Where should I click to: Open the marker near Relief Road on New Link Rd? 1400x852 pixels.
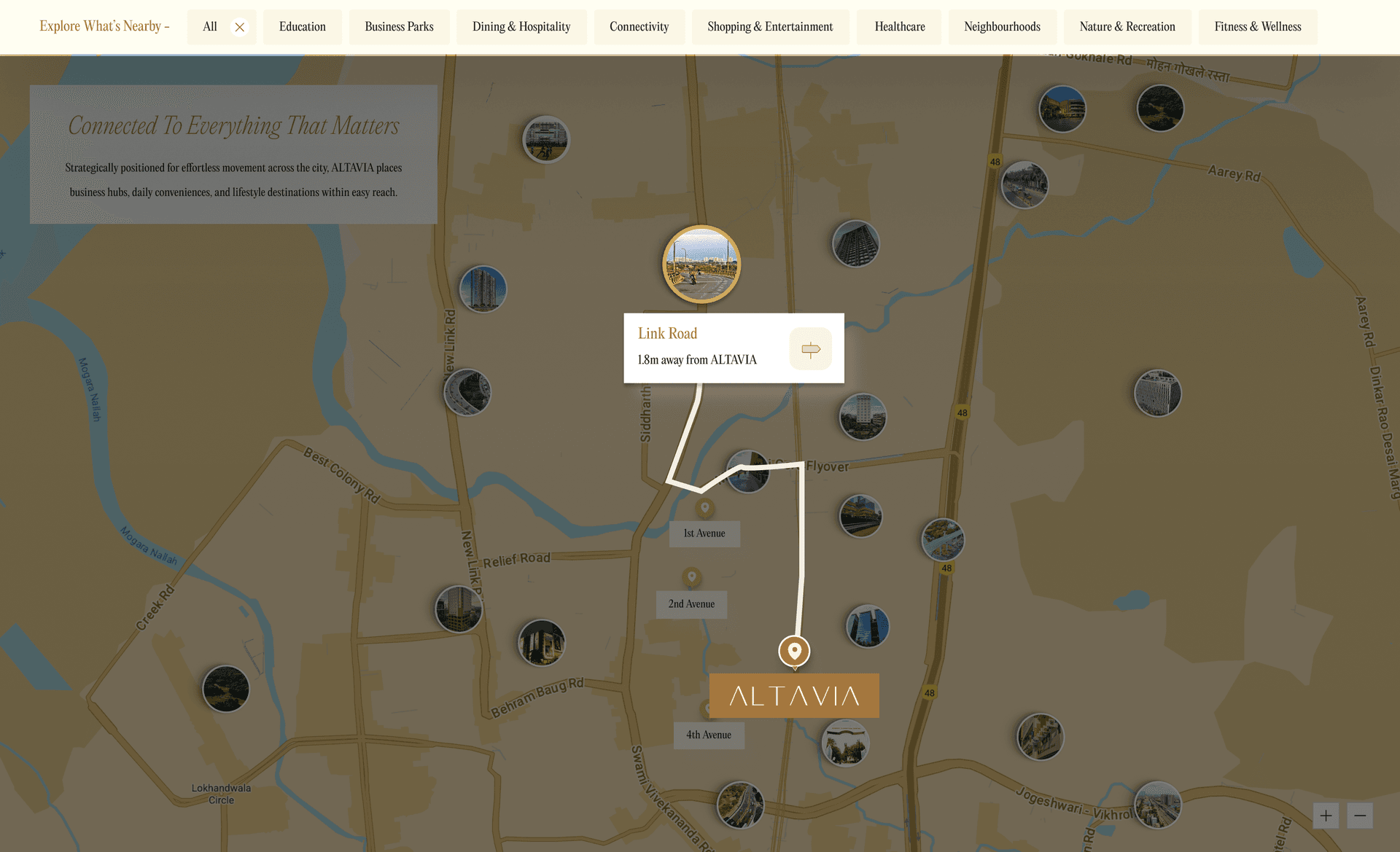tap(459, 609)
